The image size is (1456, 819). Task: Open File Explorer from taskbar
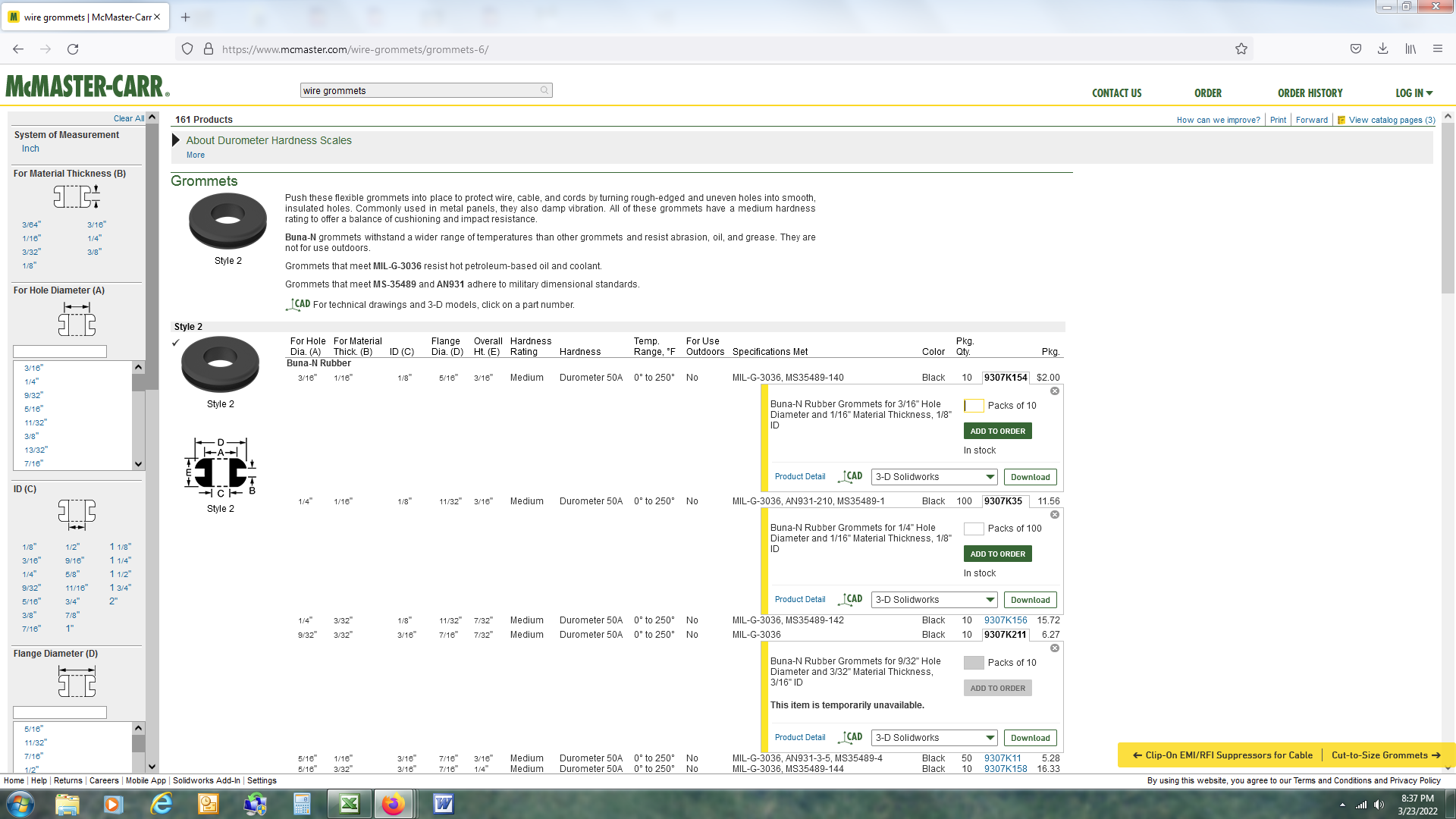click(x=67, y=804)
